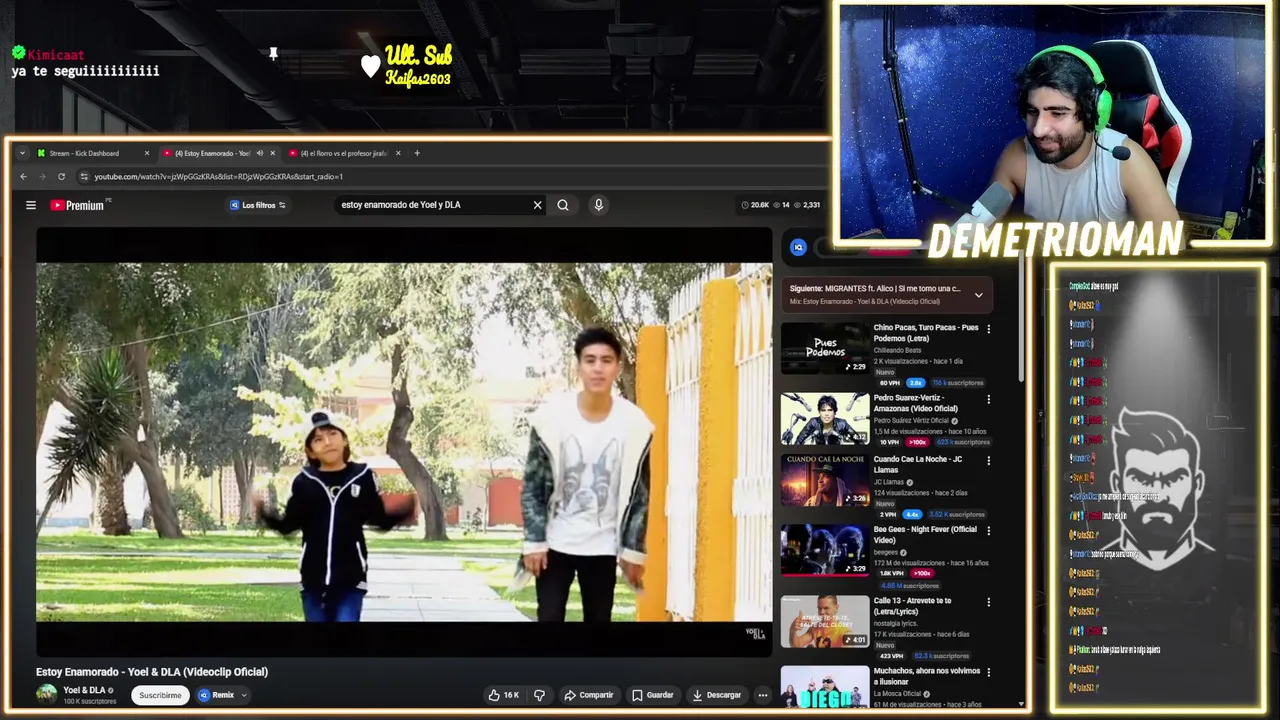
Task: Click the nostalgia lyrics. channel name
Action: point(895,623)
